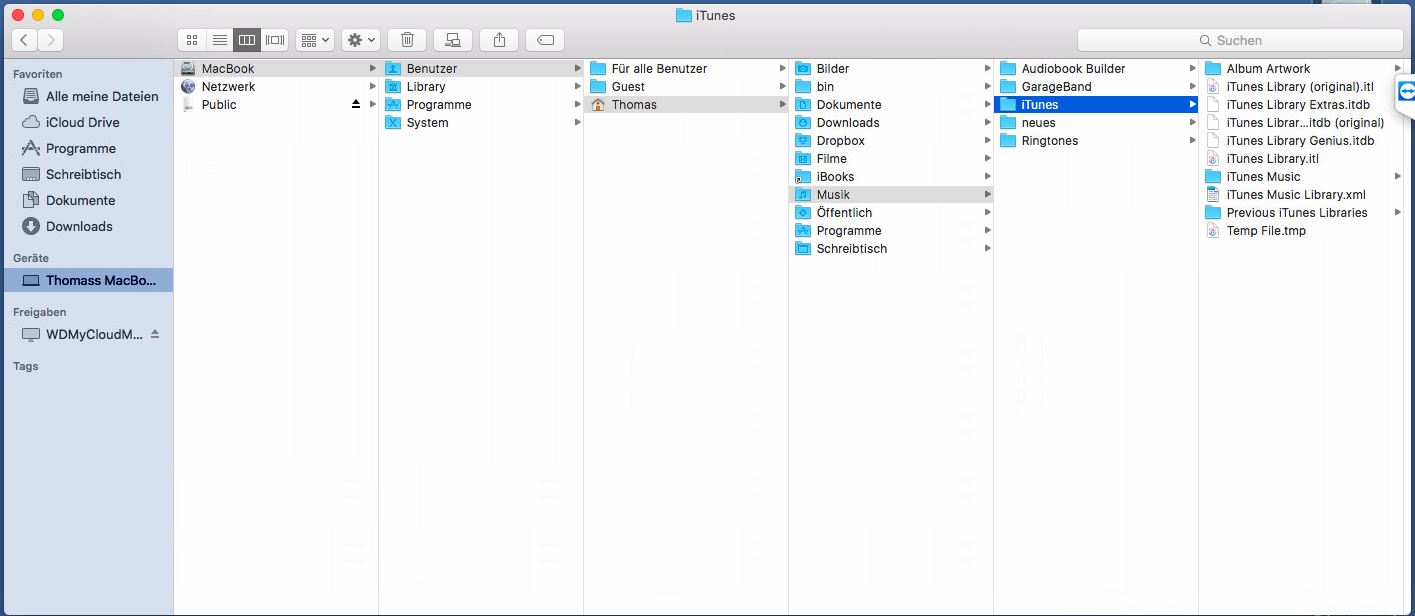1415x616 pixels.
Task: Select Schreibtisch folder in Thomas column
Action: click(x=891, y=248)
